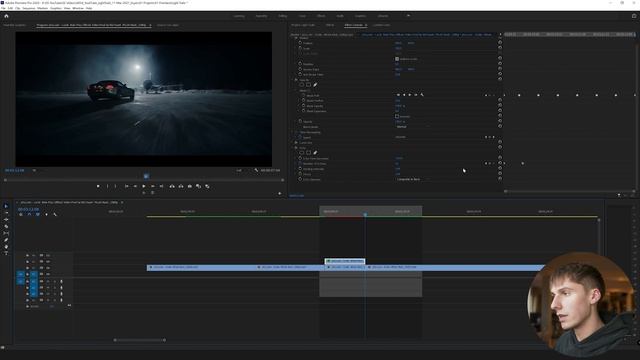
Task: Select the first clip on the timeline video track
Action: pyautogui.click(x=202, y=267)
